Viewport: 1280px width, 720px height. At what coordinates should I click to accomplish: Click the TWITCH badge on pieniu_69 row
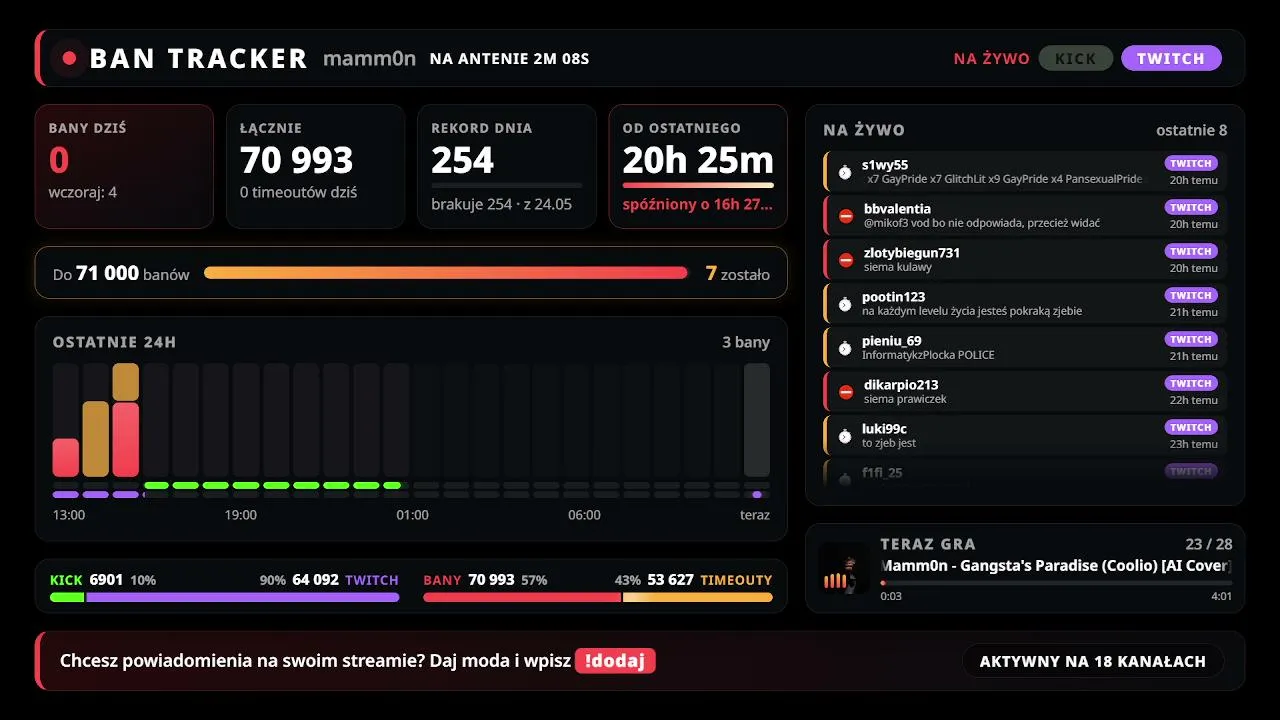click(x=1191, y=339)
